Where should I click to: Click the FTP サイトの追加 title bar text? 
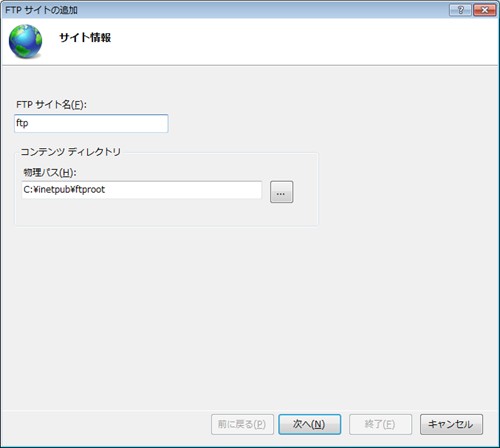(41, 10)
